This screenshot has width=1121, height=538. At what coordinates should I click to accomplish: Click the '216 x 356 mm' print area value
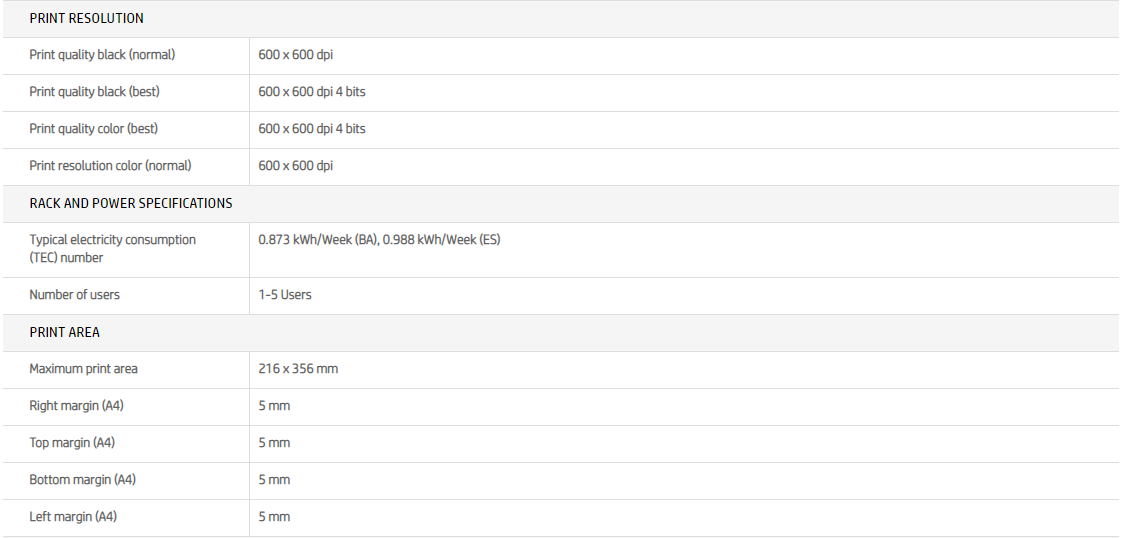(x=298, y=369)
